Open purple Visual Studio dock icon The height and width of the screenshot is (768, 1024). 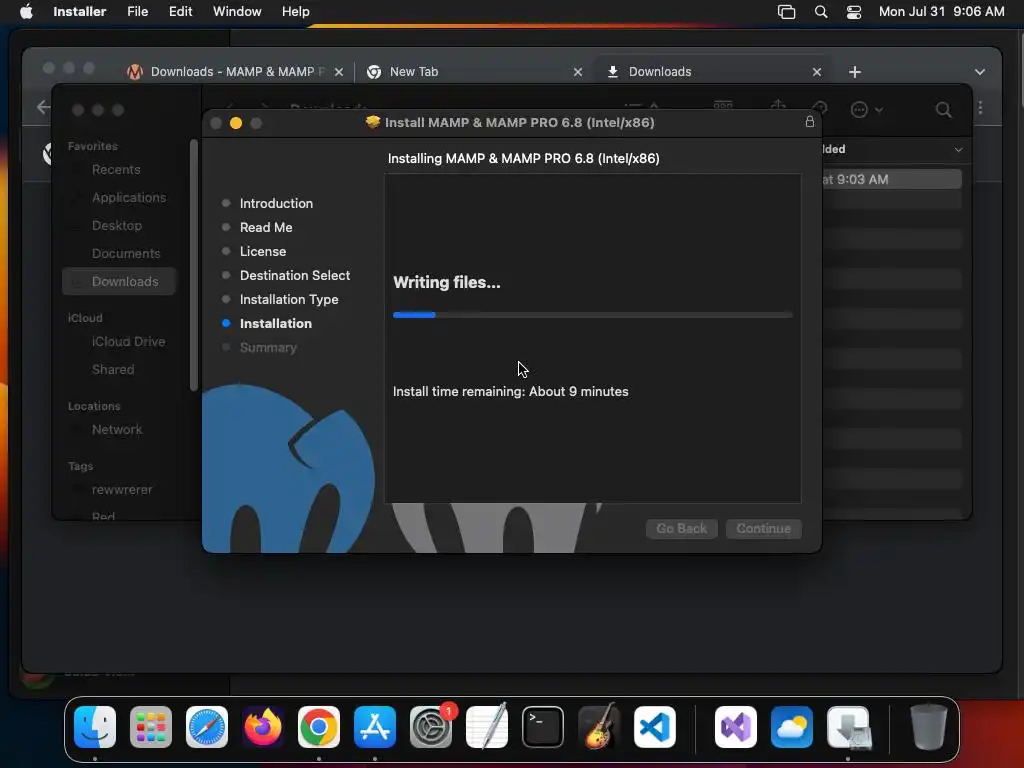pos(736,727)
